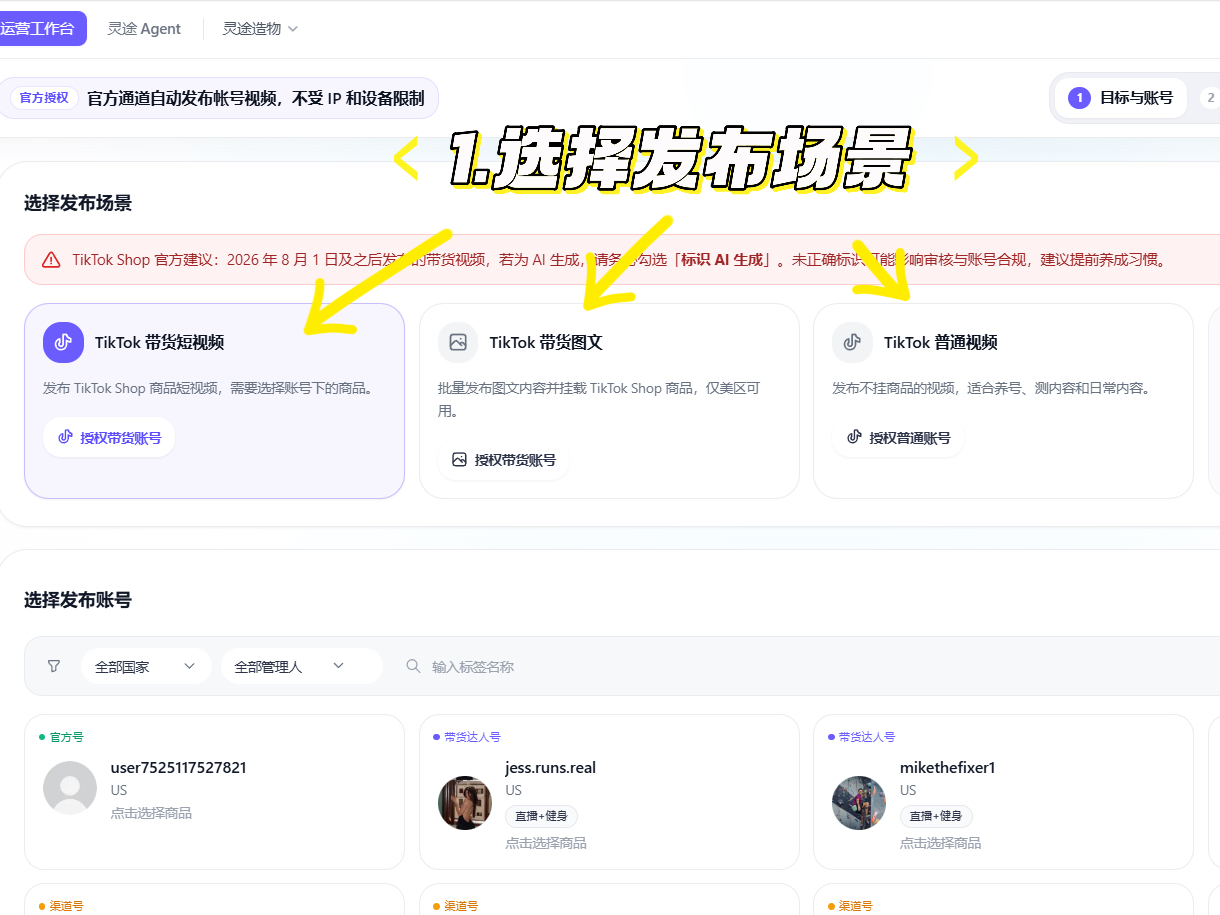Viewport: 1220px width, 915px height.
Task: Click the search magnifier icon
Action: coord(413,666)
